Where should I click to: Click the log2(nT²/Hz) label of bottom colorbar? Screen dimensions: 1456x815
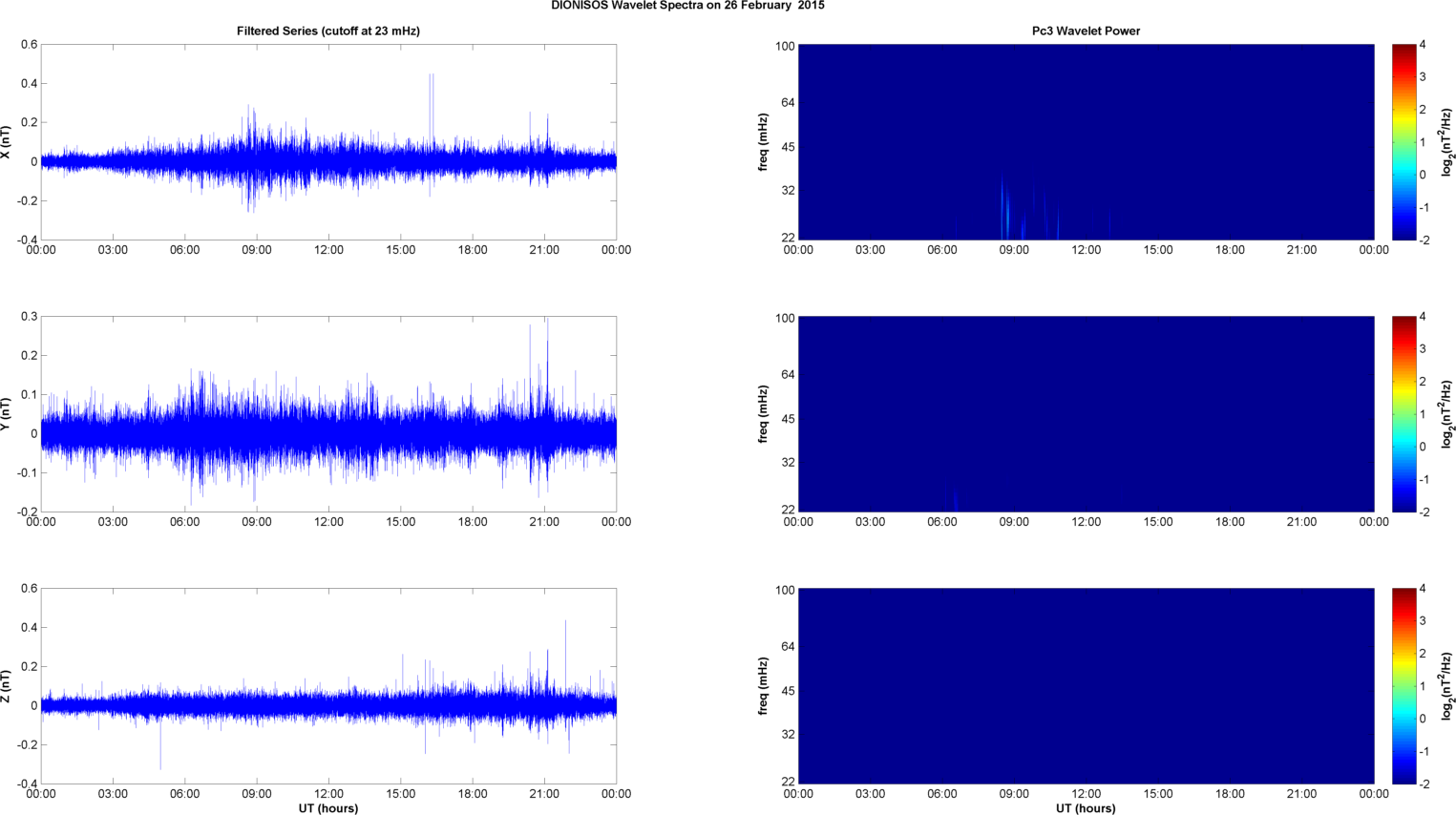click(x=1447, y=686)
